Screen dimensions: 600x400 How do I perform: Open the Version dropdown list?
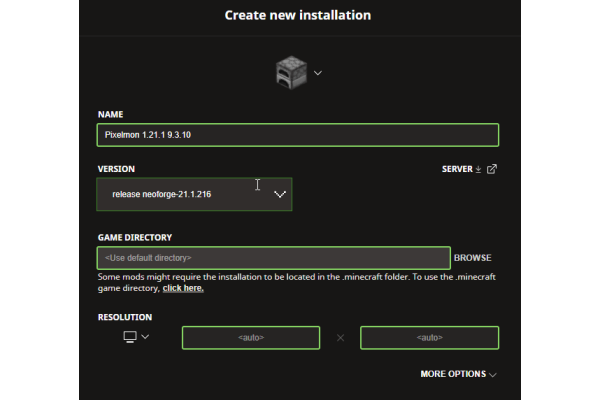[x=194, y=194]
